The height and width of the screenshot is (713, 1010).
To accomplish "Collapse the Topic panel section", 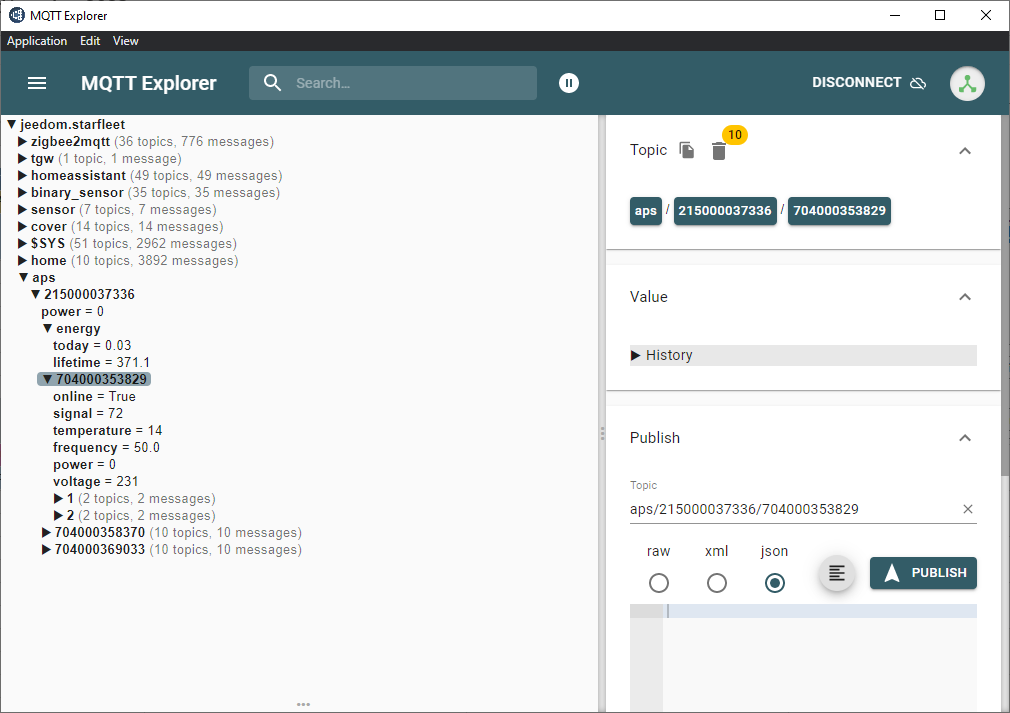I will 964,151.
